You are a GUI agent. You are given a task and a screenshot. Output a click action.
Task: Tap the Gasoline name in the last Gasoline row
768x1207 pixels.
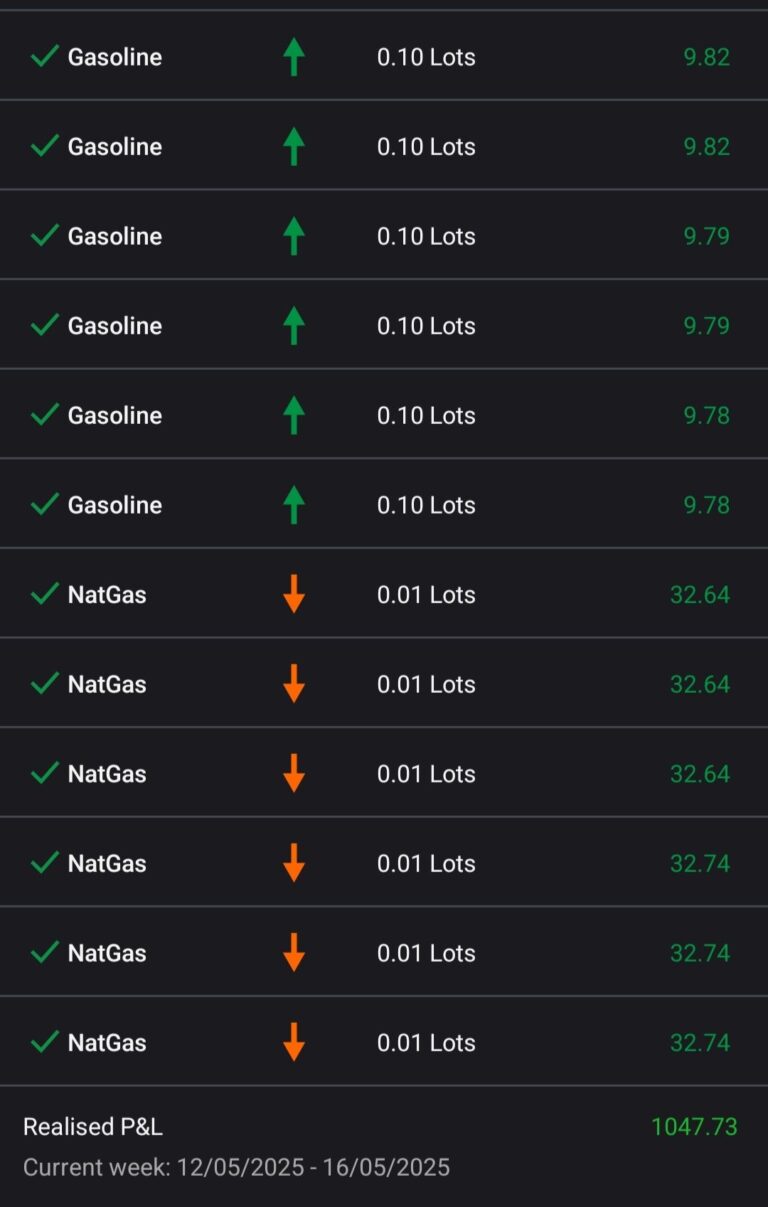pyautogui.click(x=115, y=504)
